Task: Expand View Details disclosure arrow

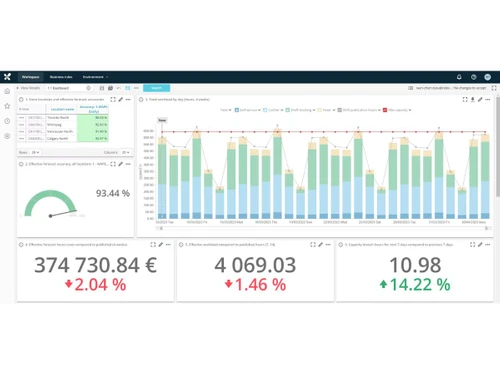Action: tap(18, 88)
